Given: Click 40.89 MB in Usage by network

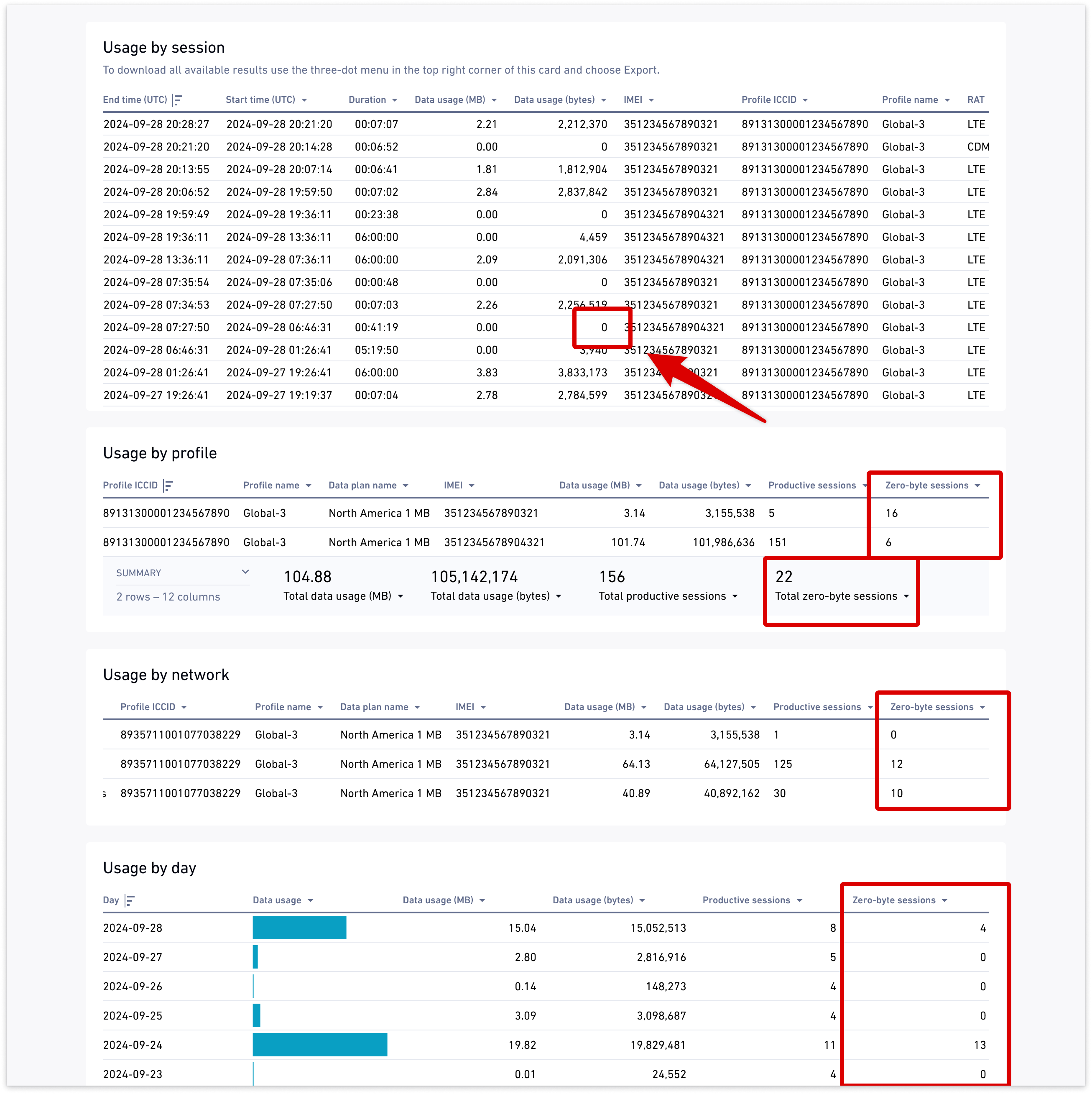Looking at the screenshot, I should [636, 793].
